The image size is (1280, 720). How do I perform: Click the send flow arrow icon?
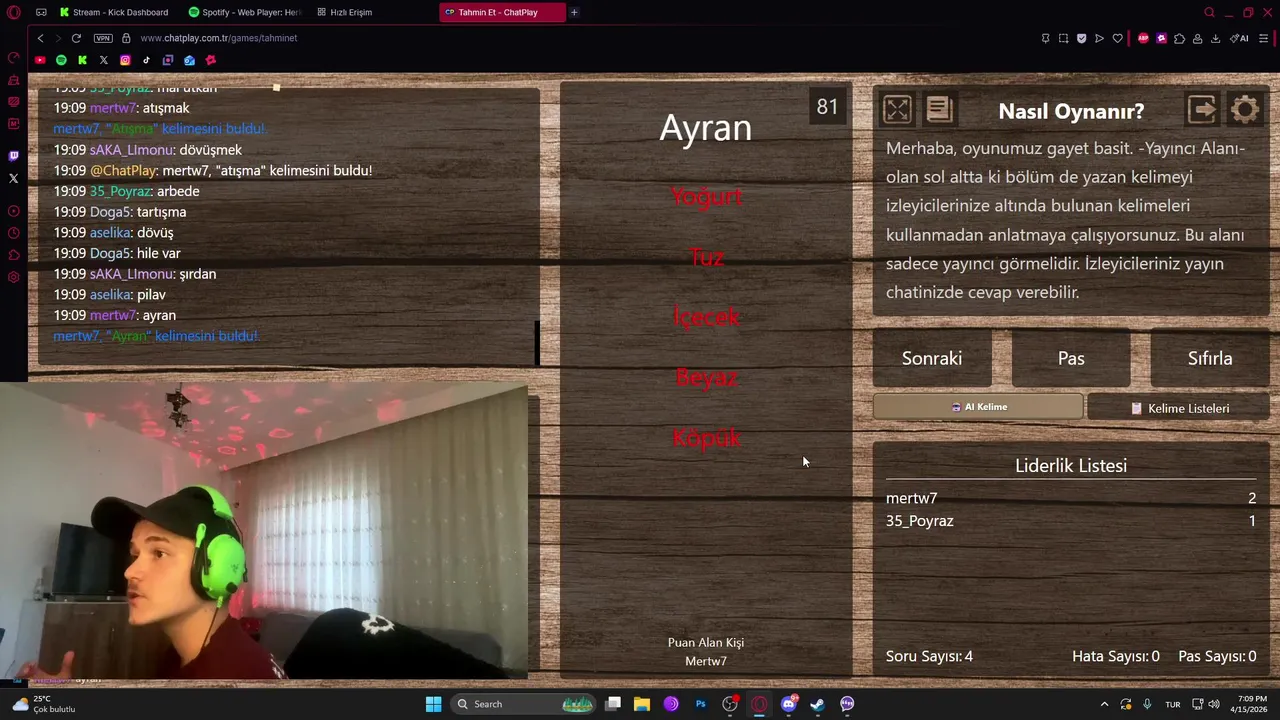pyautogui.click(x=1099, y=38)
